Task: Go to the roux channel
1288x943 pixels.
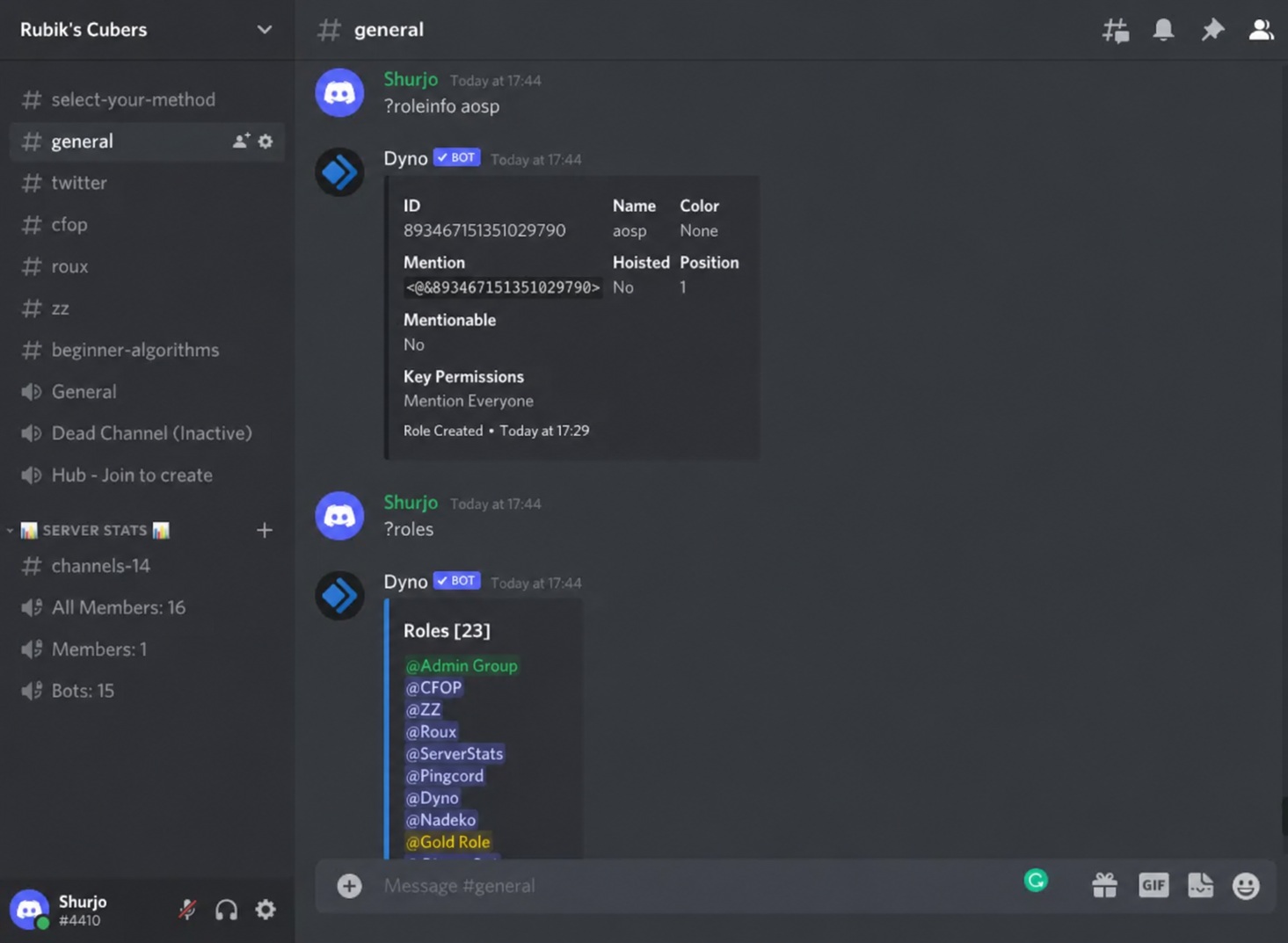Action: click(147, 266)
